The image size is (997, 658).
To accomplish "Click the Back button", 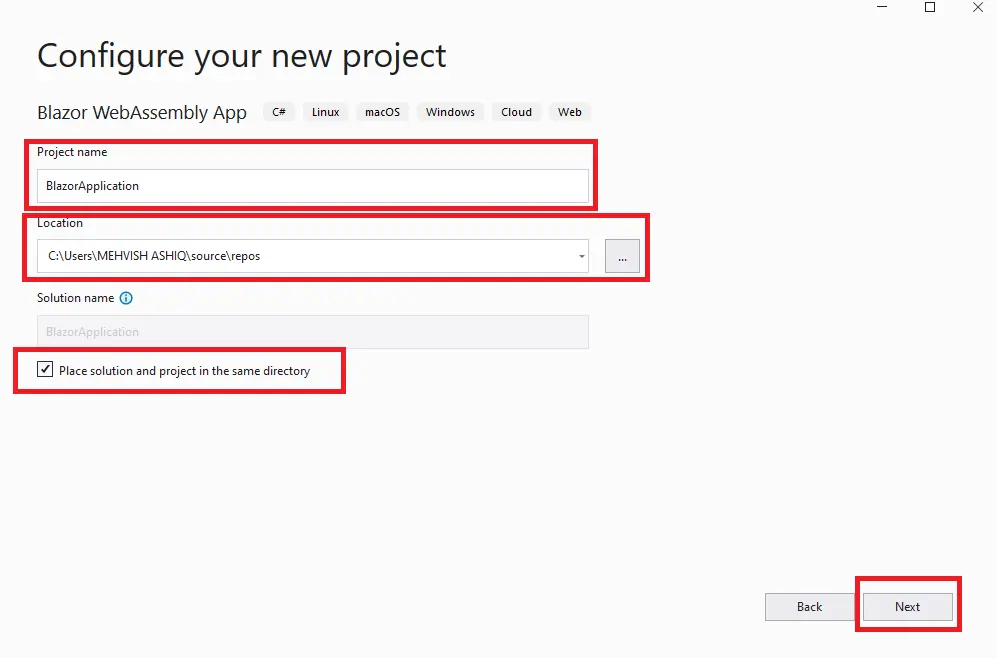I will point(809,607).
